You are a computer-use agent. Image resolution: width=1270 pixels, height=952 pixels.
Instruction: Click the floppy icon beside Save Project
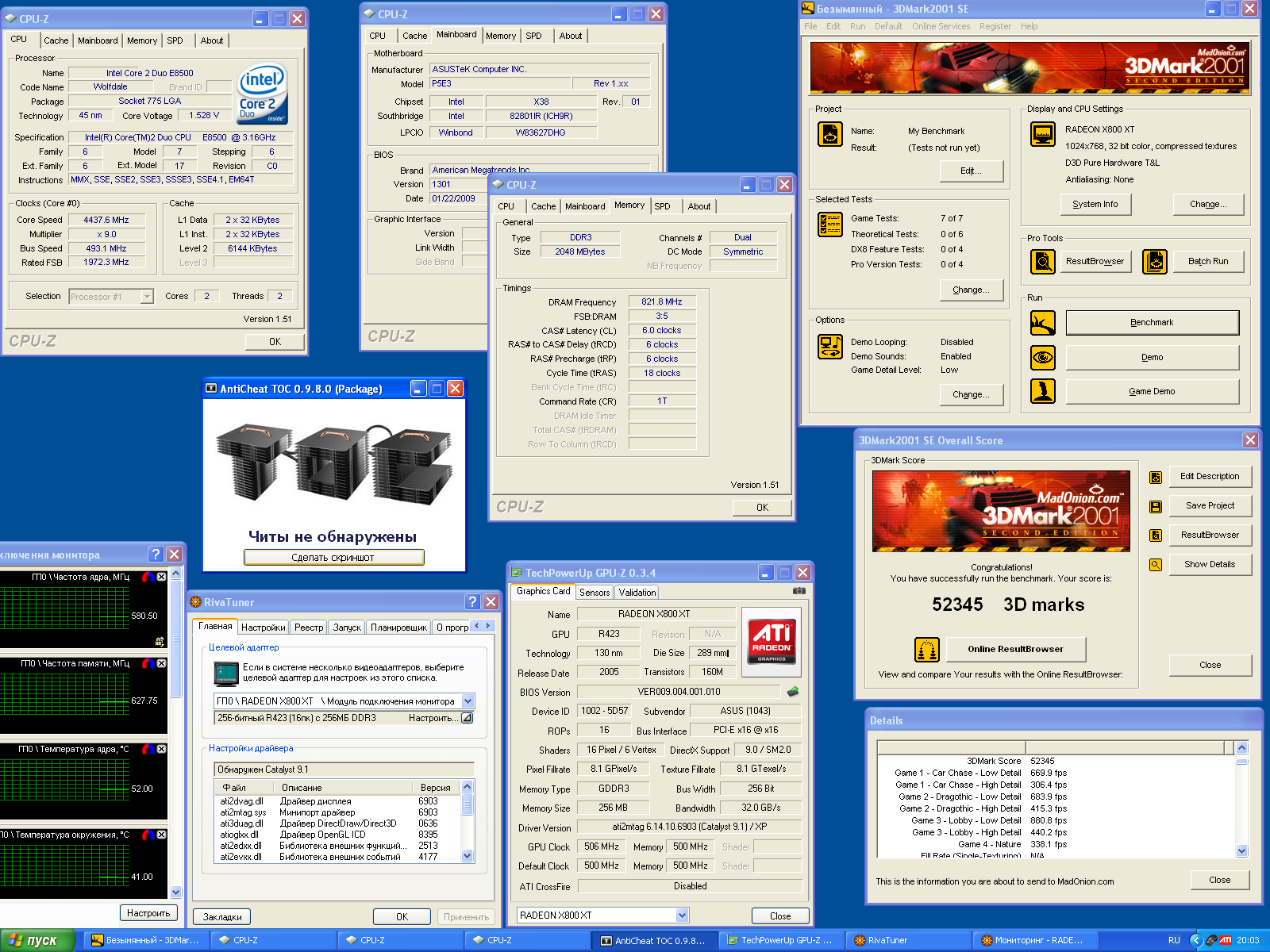tap(1156, 506)
